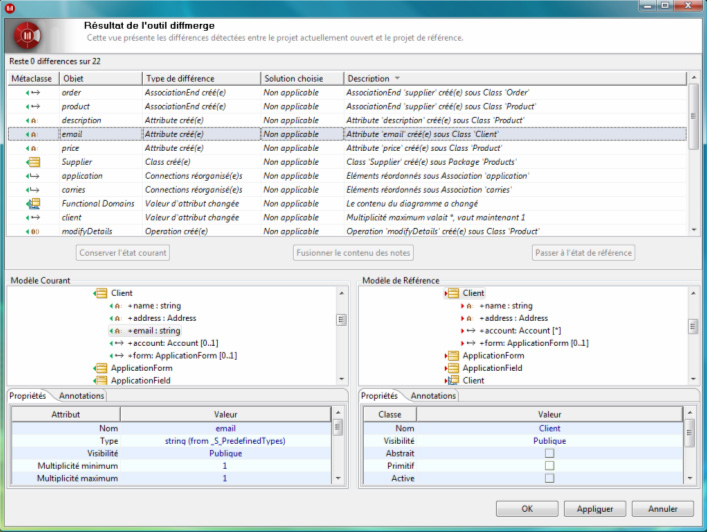Screen dimensions: 707x532
Task: Sort by Métaclasse column header
Action: tap(33, 78)
